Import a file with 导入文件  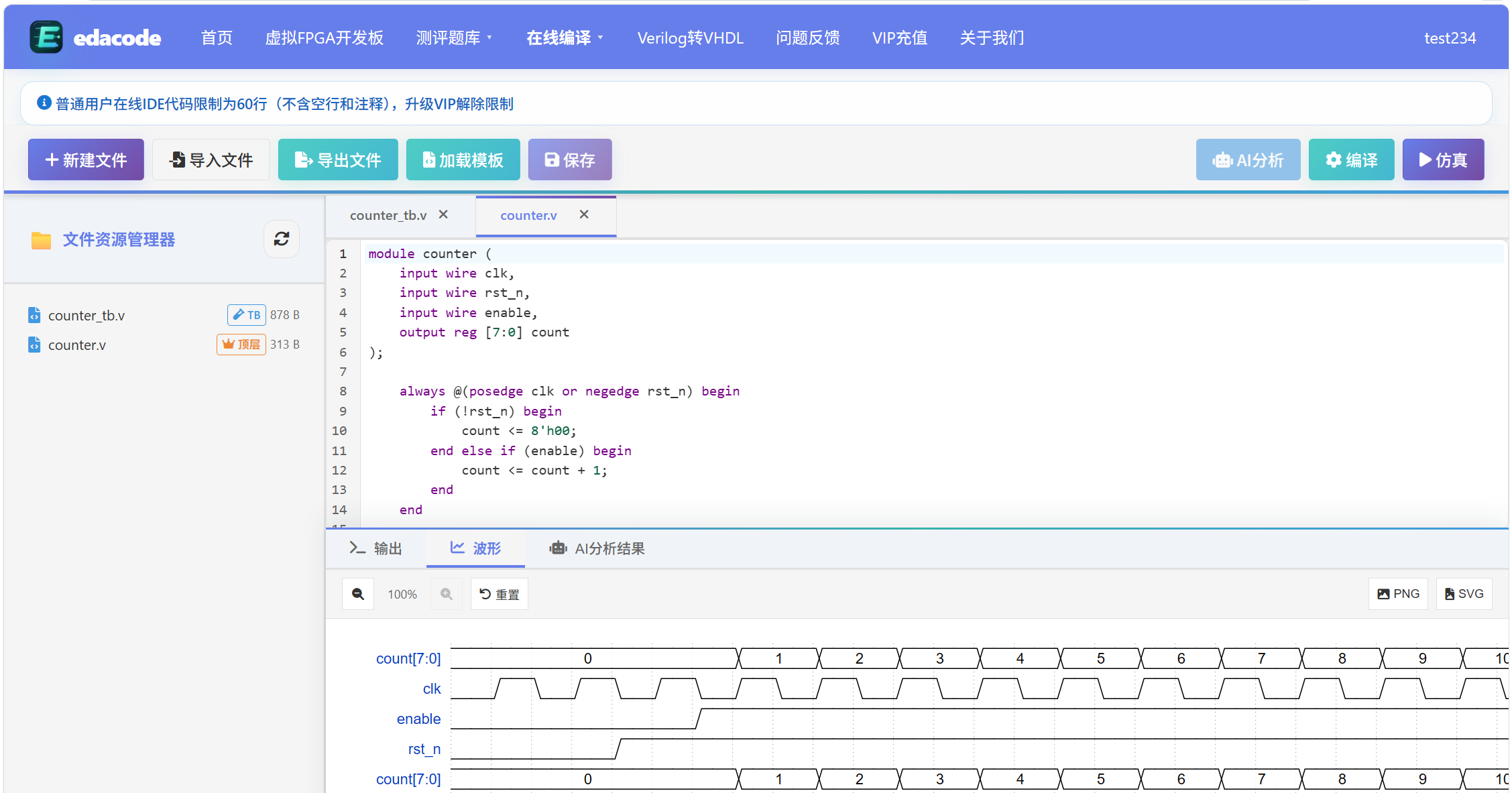(211, 160)
